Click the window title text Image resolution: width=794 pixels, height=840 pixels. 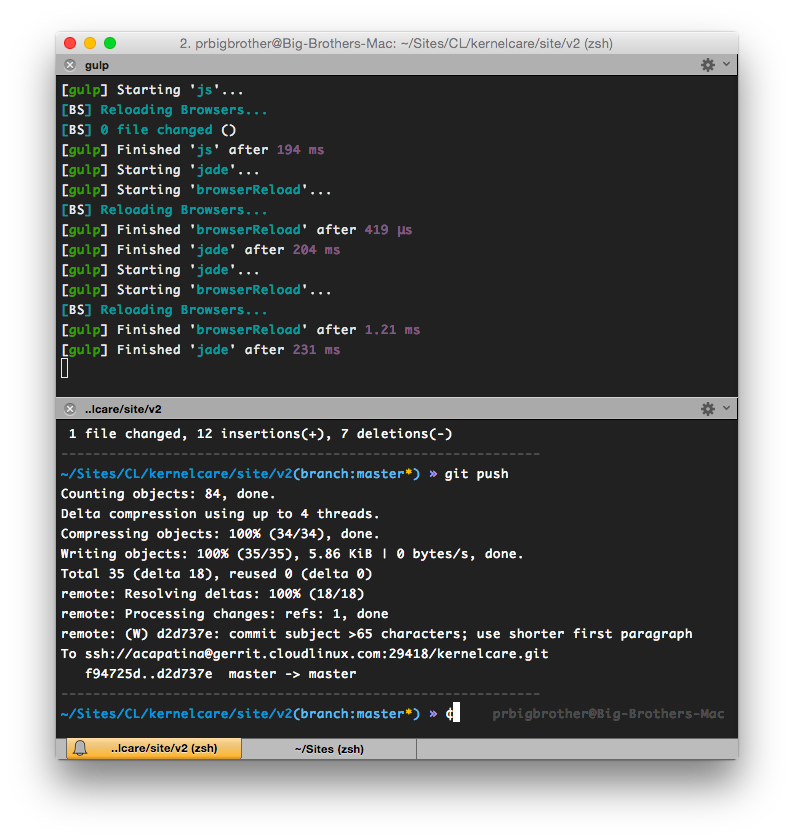tap(396, 43)
